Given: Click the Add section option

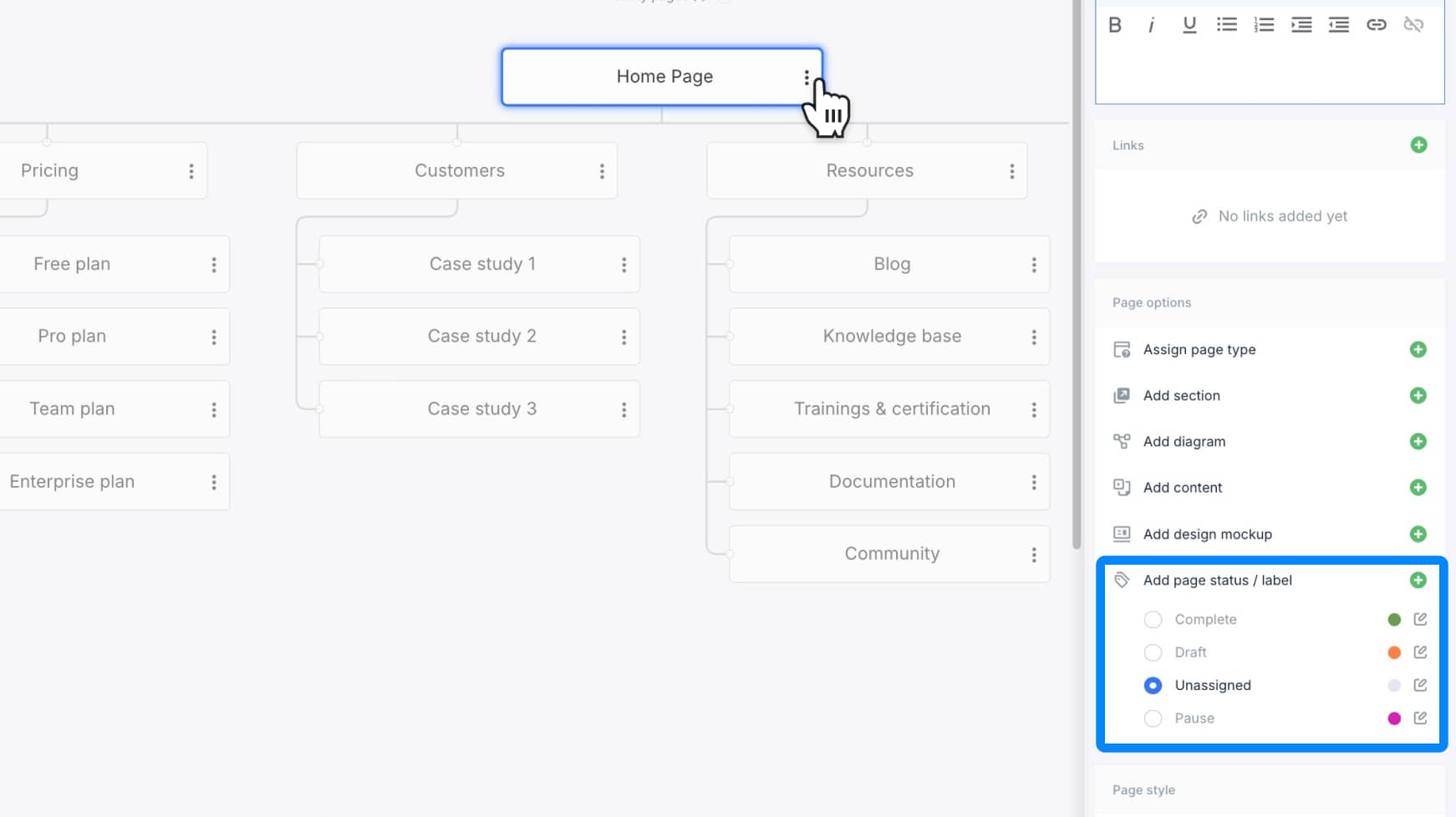Looking at the screenshot, I should pos(1182,395).
